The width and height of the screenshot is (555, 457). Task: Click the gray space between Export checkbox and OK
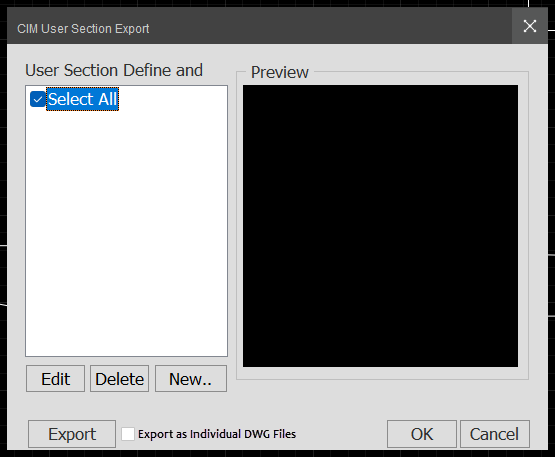342,434
